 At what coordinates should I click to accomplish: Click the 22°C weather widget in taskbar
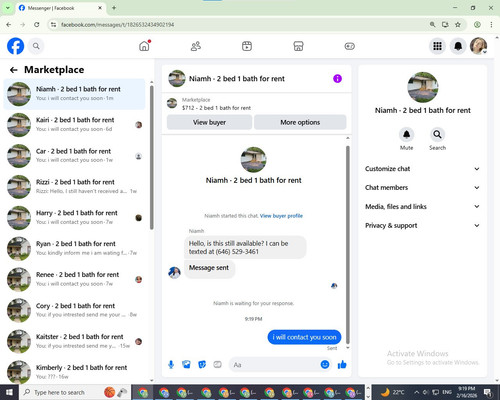click(x=393, y=392)
